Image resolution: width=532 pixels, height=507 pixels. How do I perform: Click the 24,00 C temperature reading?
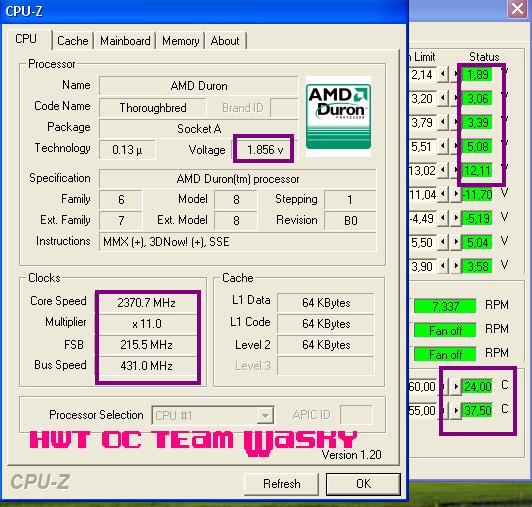point(478,386)
